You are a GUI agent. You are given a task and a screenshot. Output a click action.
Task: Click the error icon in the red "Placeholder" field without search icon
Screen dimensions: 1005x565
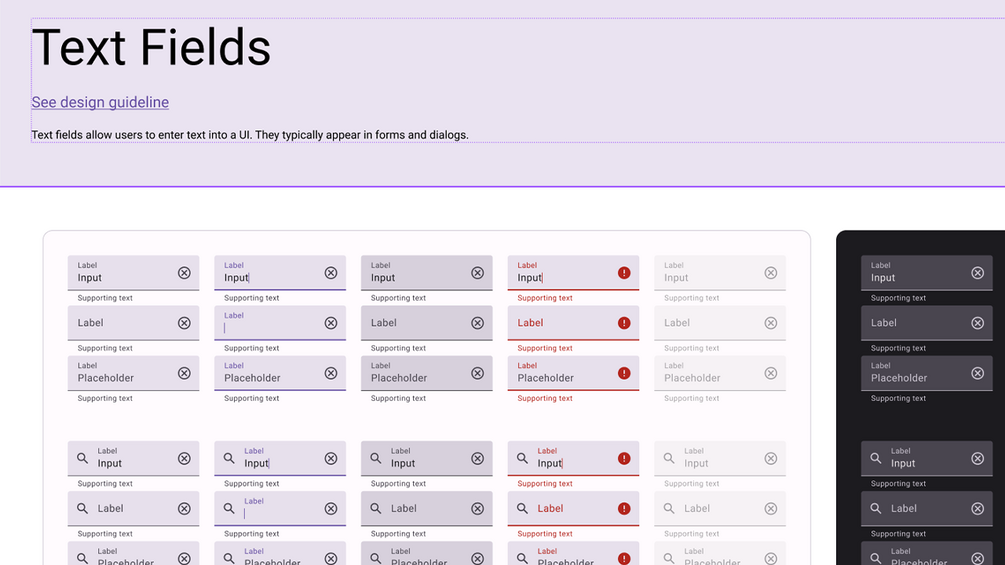(624, 373)
